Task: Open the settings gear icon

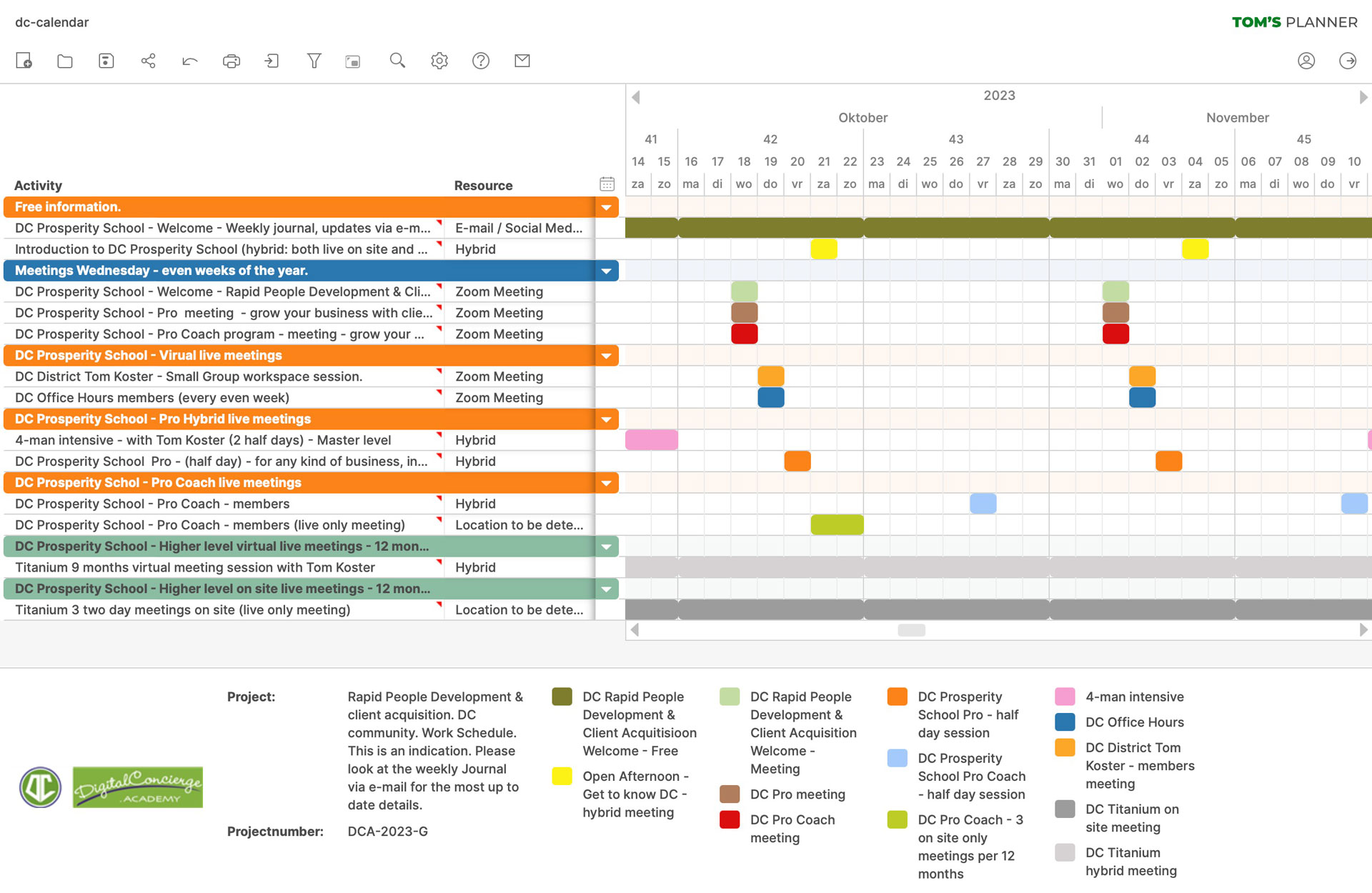Action: [439, 61]
